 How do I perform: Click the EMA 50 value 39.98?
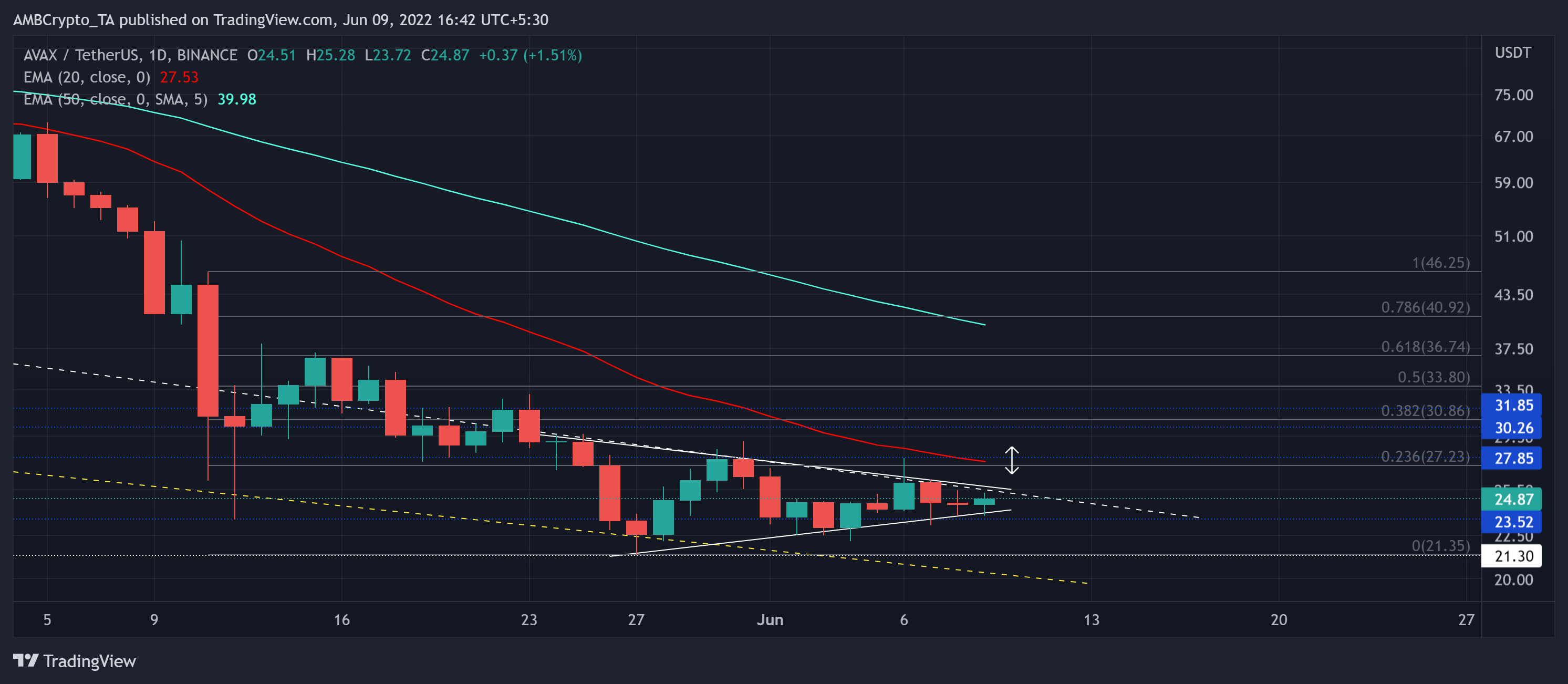[x=237, y=99]
